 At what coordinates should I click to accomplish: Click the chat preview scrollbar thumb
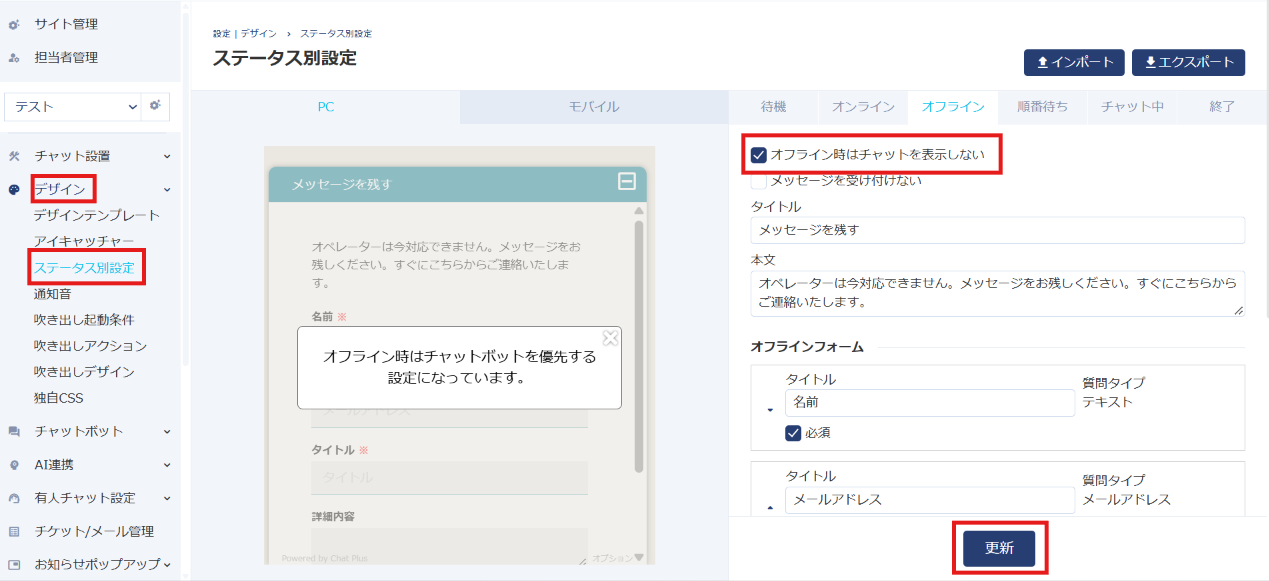pos(639,346)
